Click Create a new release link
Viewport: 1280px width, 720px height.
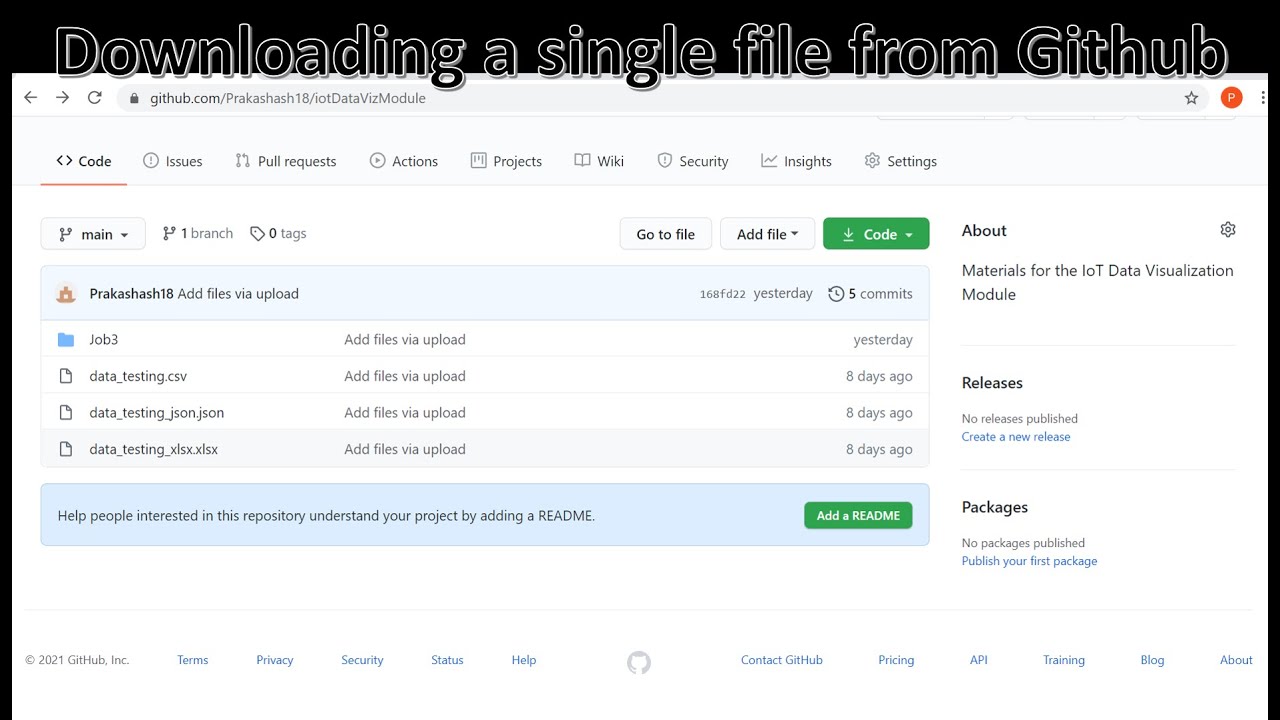(1016, 437)
